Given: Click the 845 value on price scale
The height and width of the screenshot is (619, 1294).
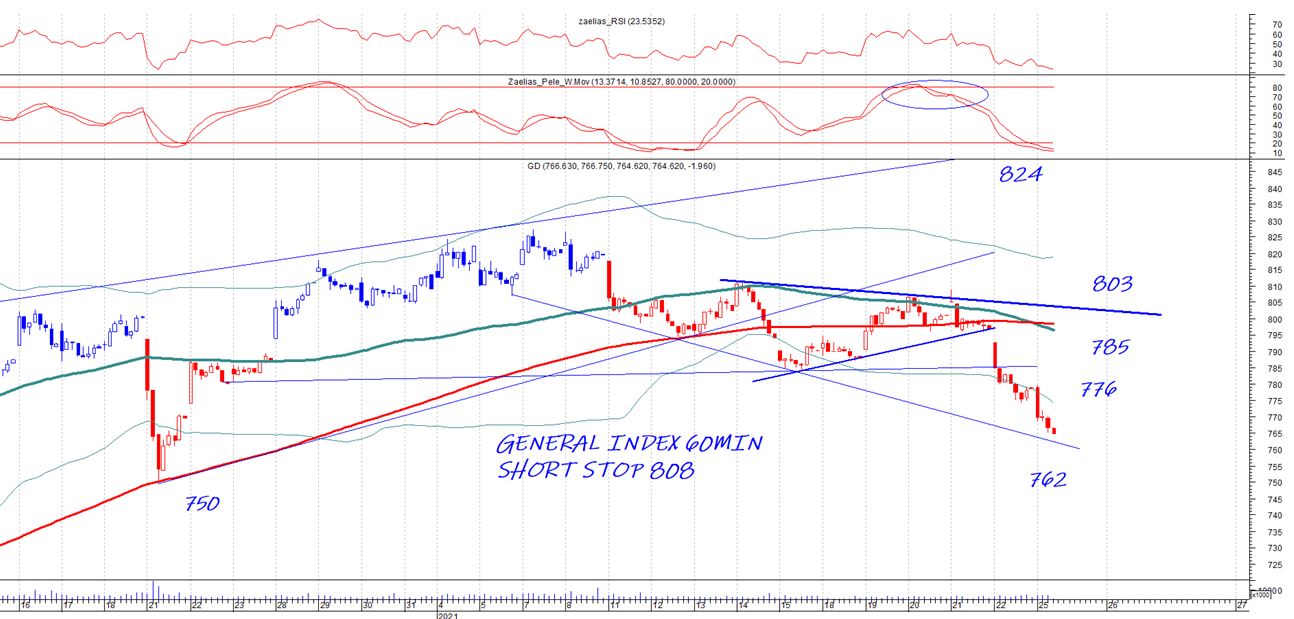Looking at the screenshot, I should [x=1274, y=173].
